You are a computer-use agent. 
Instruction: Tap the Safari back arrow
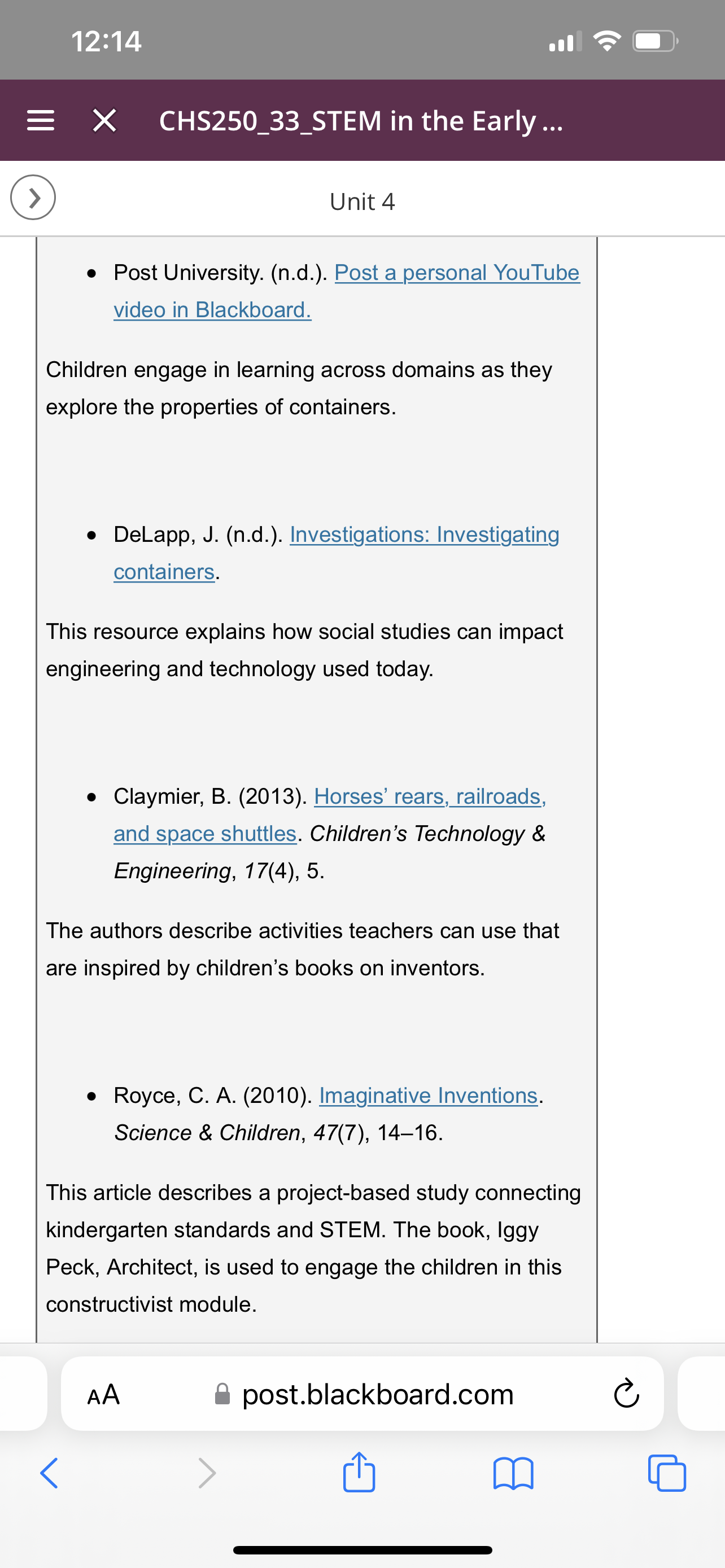(49, 1473)
